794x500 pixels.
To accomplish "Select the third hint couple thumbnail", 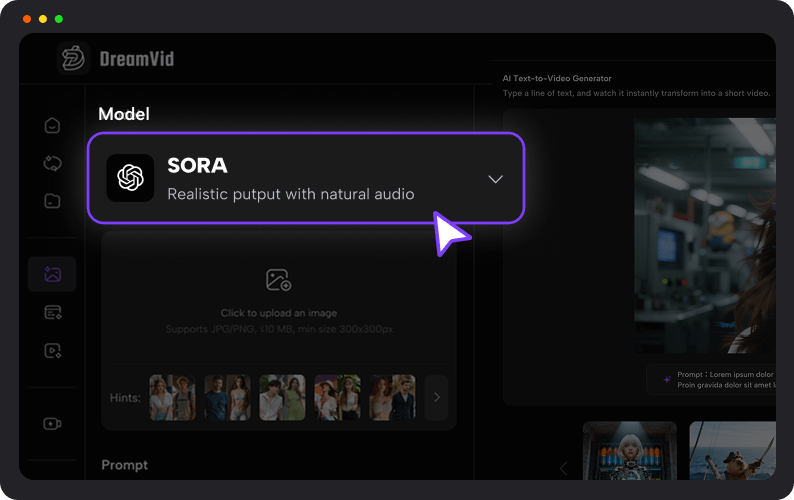I will tap(282, 398).
